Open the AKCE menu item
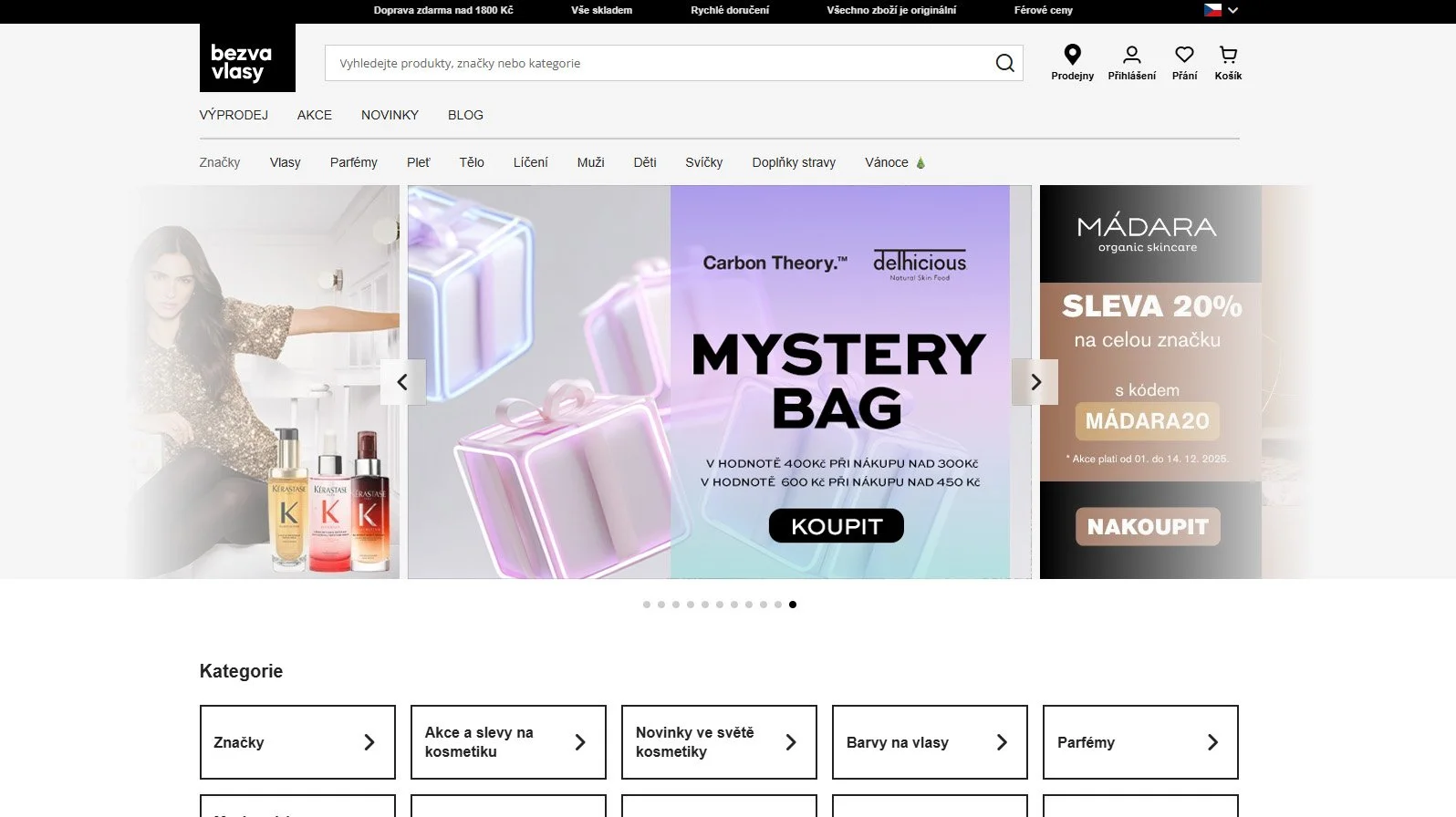Screen dimensions: 1456x817 click(315, 115)
